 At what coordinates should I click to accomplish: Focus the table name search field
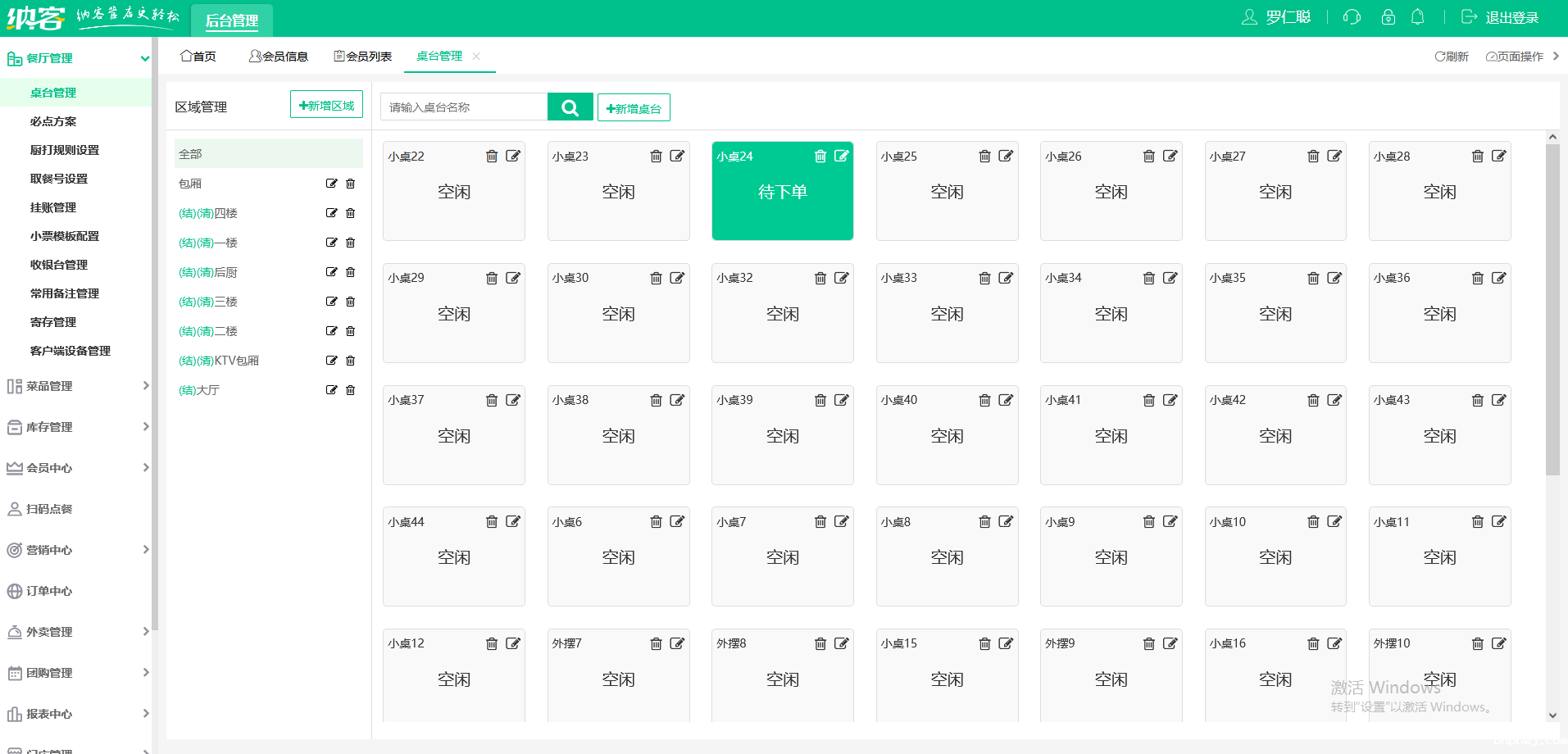(464, 107)
